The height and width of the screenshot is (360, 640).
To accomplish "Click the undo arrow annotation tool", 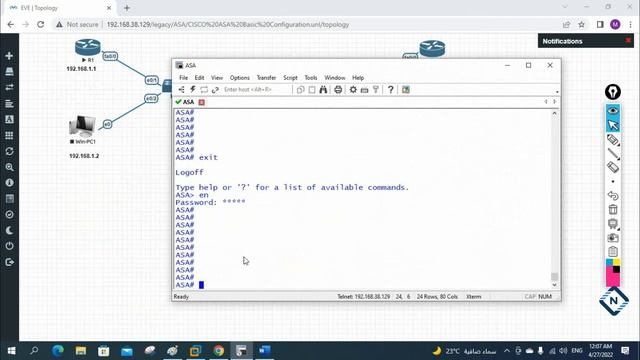I will (613, 196).
